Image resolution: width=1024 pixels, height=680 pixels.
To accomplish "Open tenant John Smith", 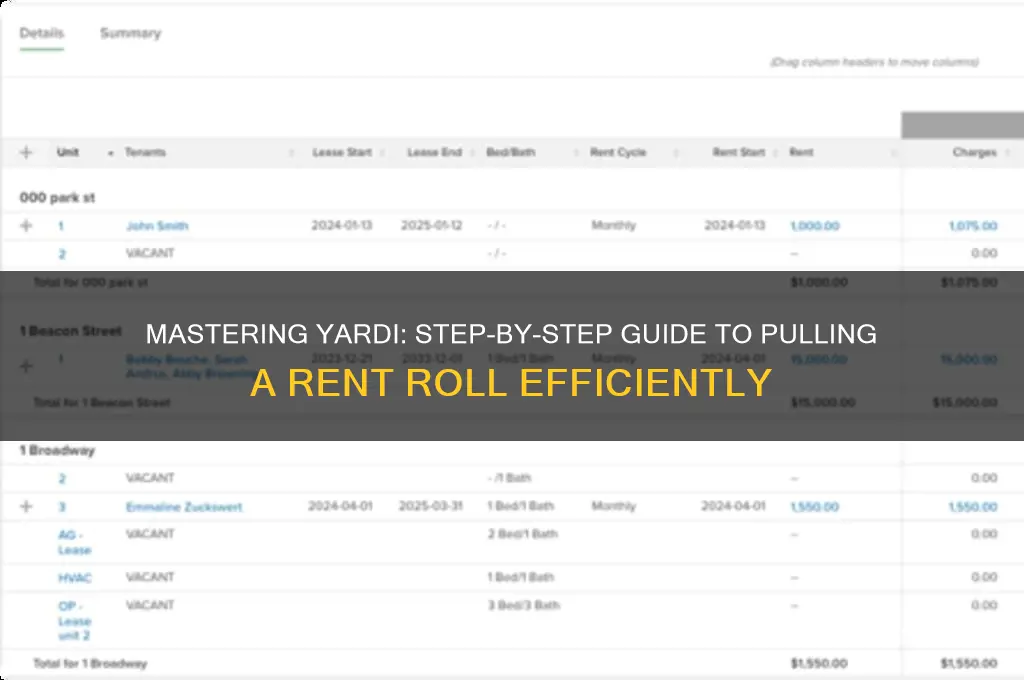I will (157, 226).
